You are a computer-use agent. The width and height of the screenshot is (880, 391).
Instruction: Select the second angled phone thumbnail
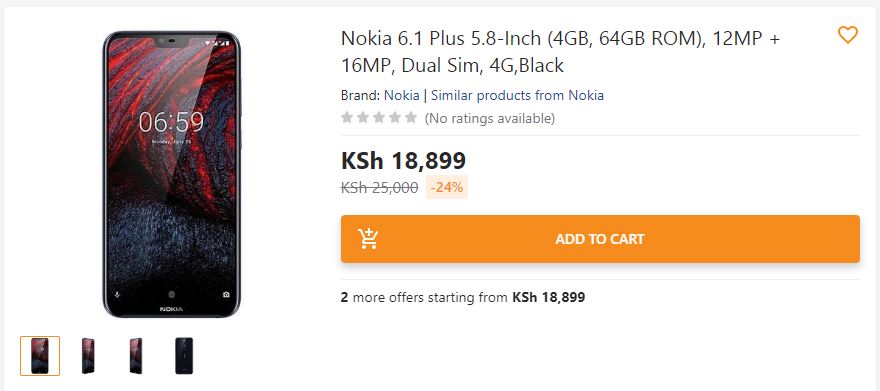pyautogui.click(x=88, y=356)
